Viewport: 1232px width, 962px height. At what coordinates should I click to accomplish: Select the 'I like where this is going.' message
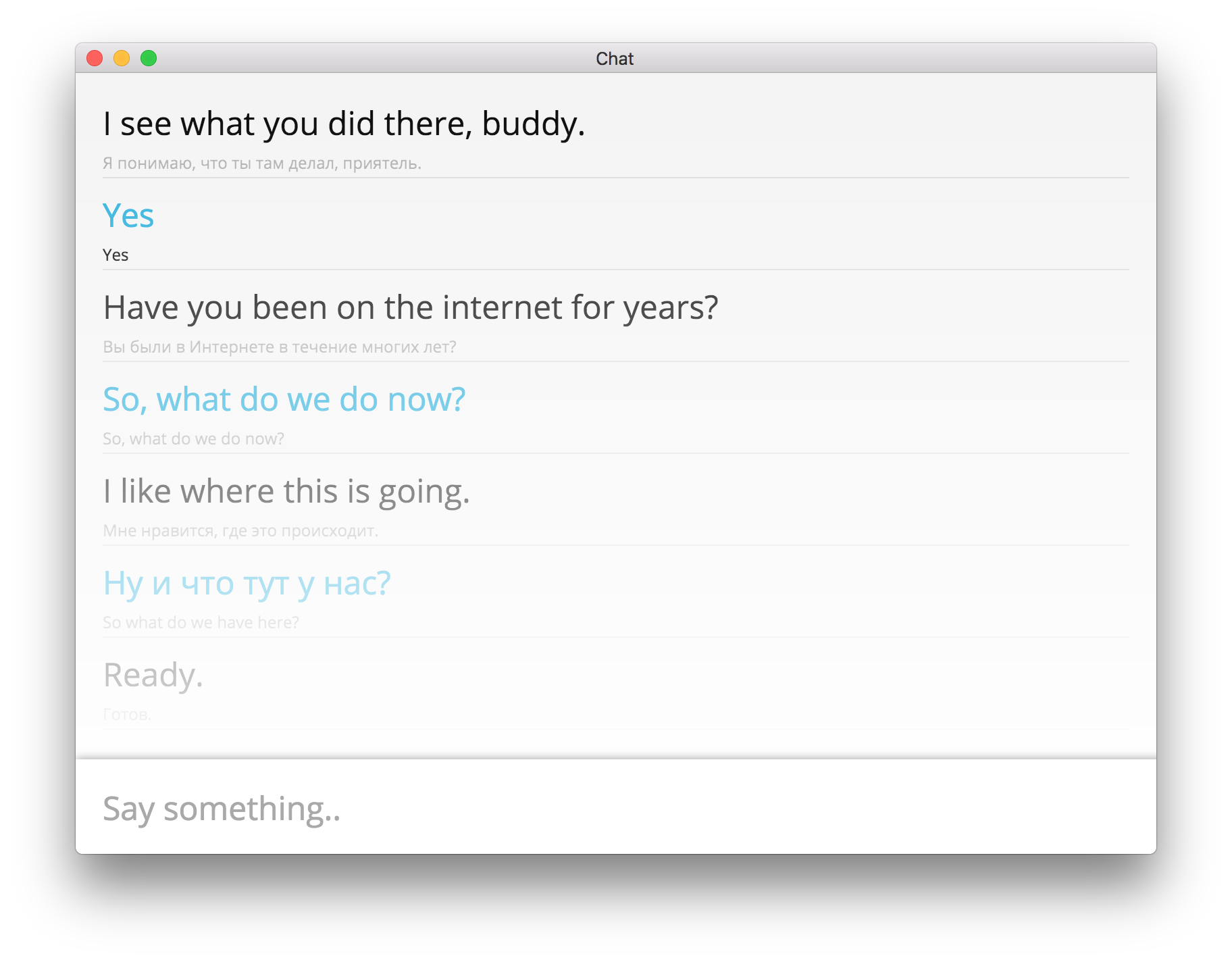(x=286, y=492)
